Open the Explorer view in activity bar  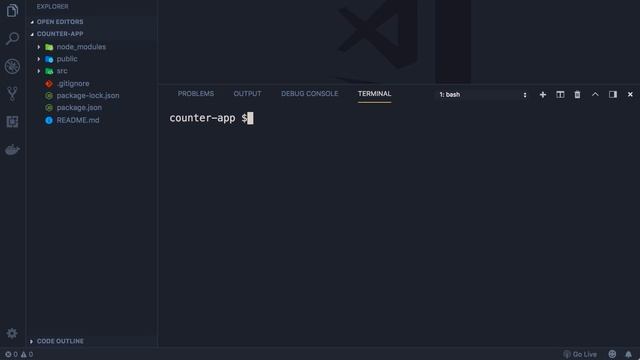(12, 11)
